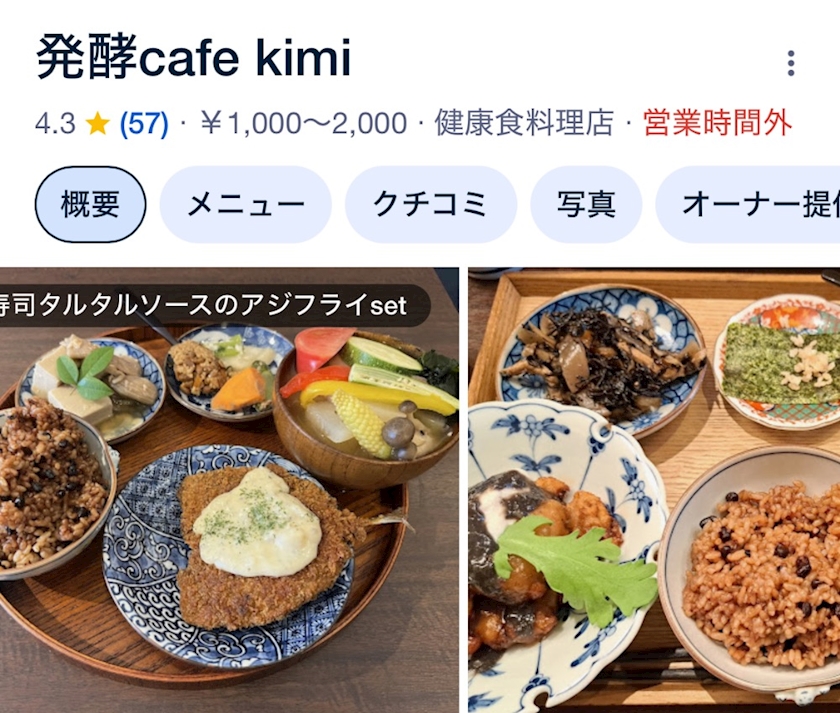This screenshot has width=840, height=713.
Task: Open the right-side tray meal photo
Action: pyautogui.click(x=654, y=490)
